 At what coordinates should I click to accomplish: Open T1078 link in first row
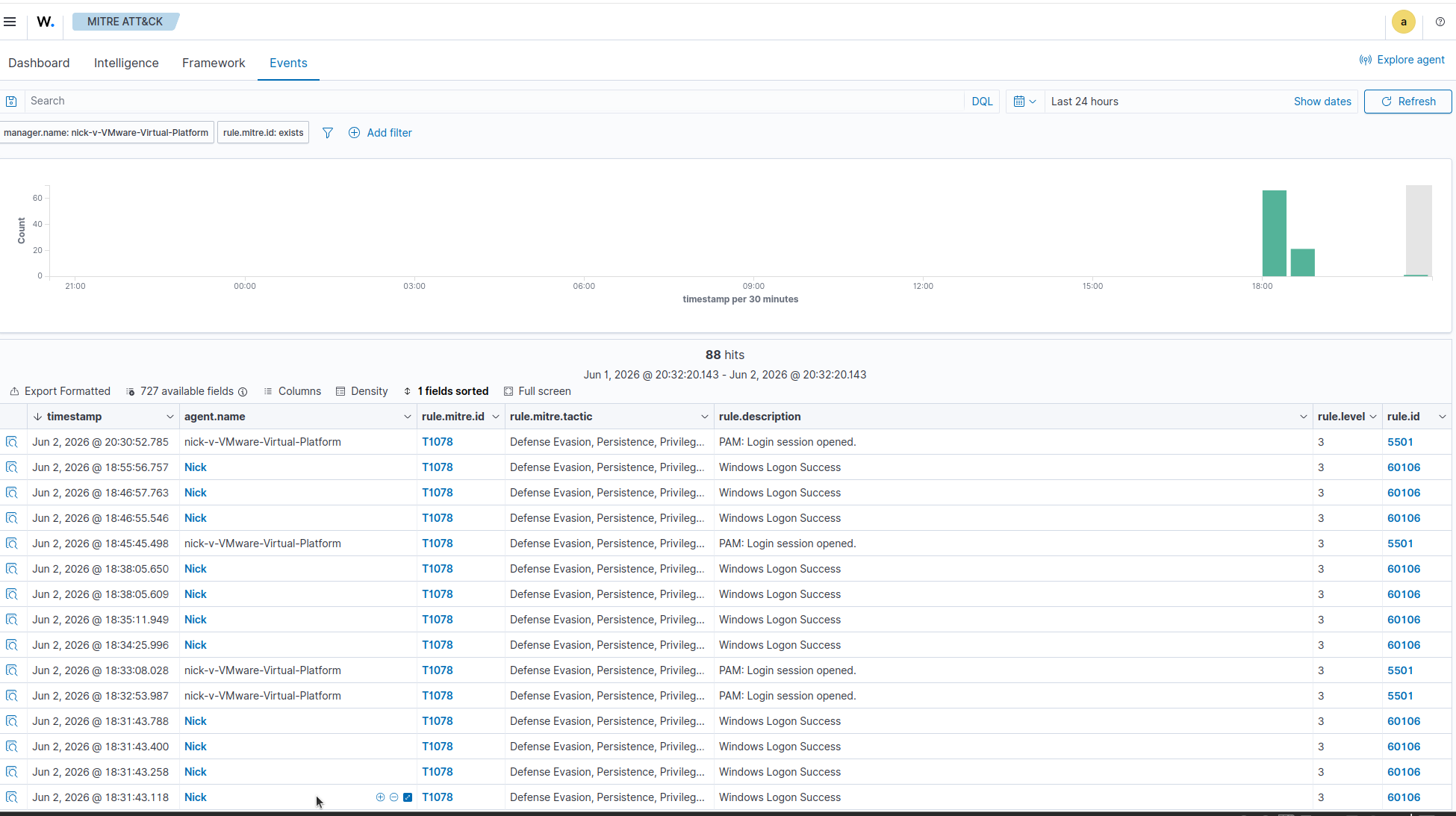click(x=438, y=442)
